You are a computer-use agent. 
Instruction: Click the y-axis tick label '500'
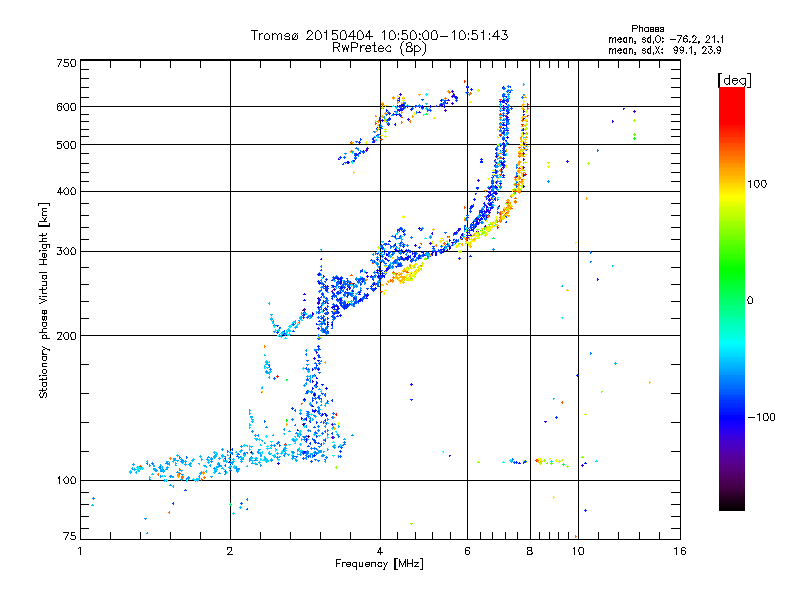pos(66,145)
